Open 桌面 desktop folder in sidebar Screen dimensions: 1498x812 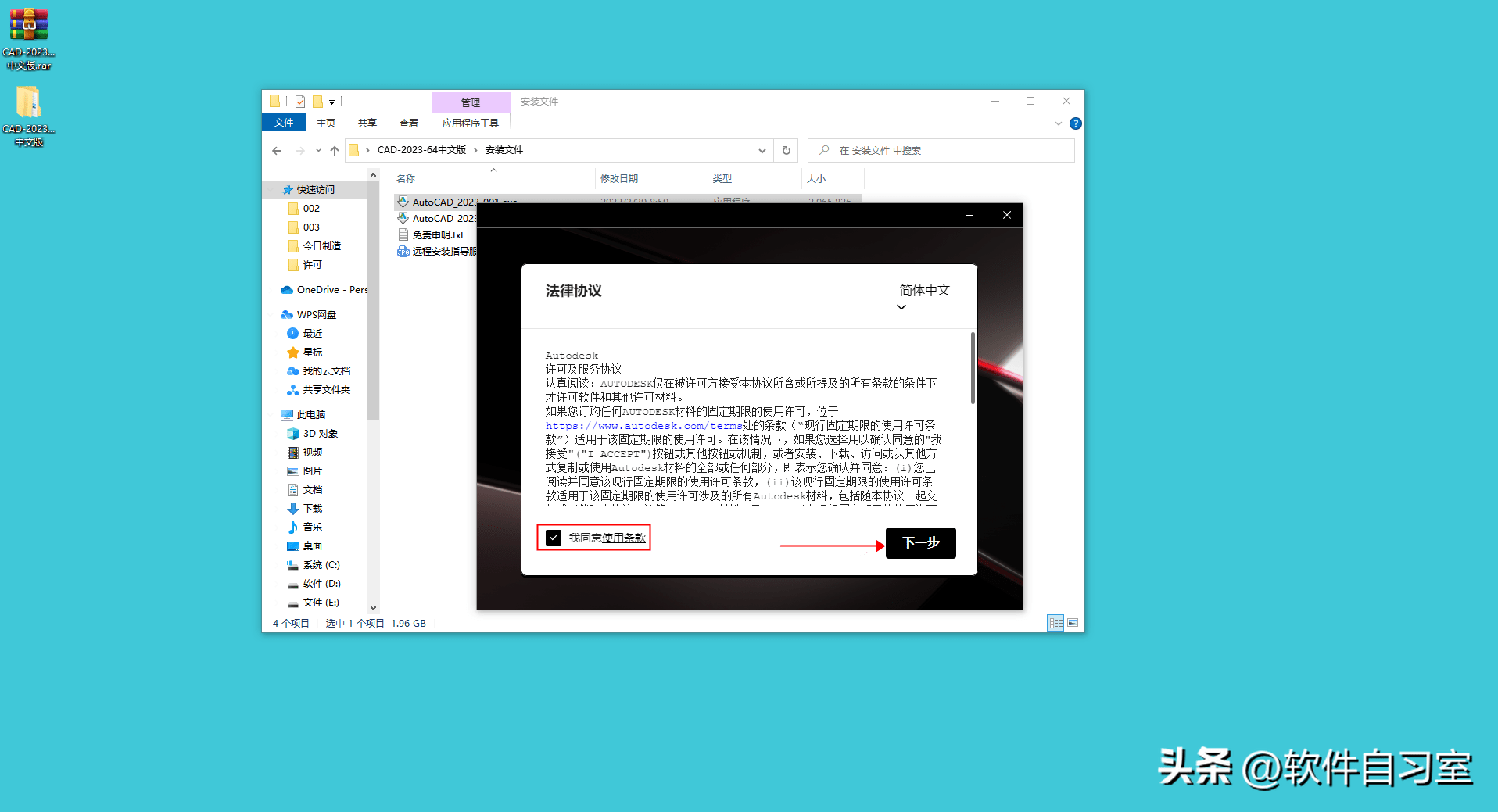(x=305, y=546)
